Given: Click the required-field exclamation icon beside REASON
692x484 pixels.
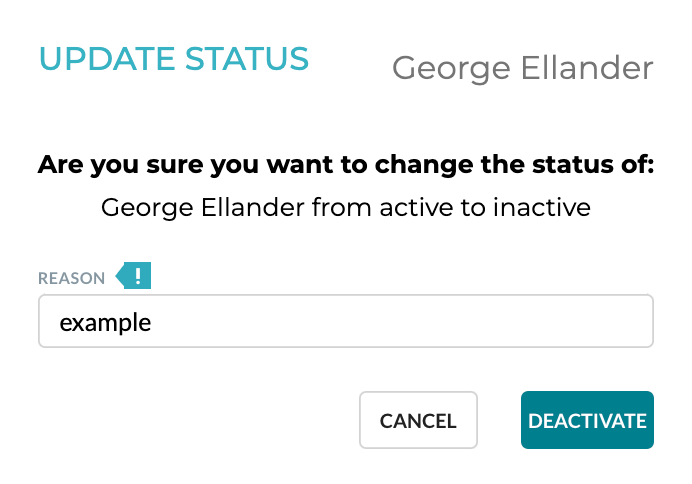Looking at the screenshot, I should pos(134,276).
